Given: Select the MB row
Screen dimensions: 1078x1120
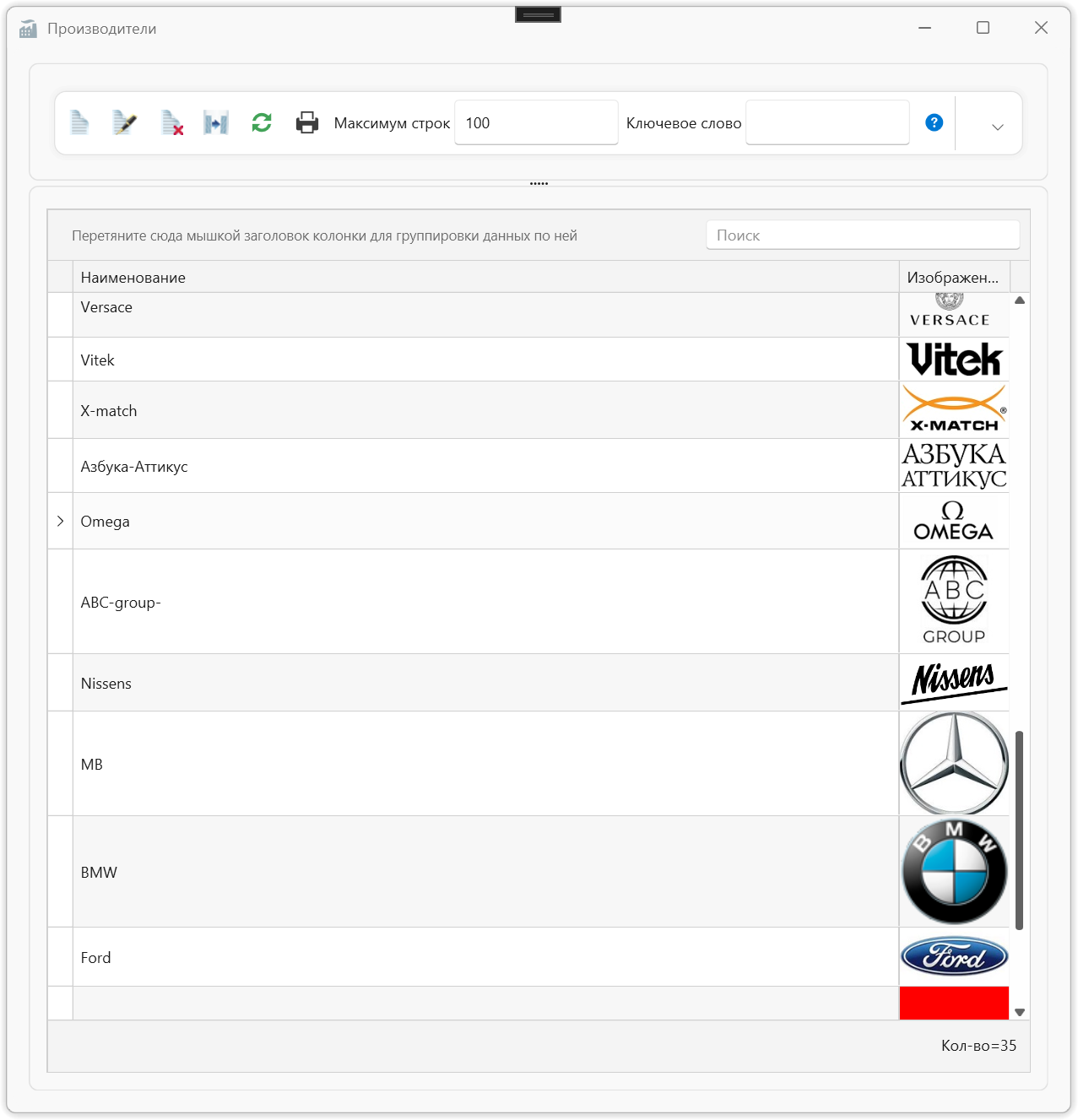Looking at the screenshot, I should (x=485, y=764).
